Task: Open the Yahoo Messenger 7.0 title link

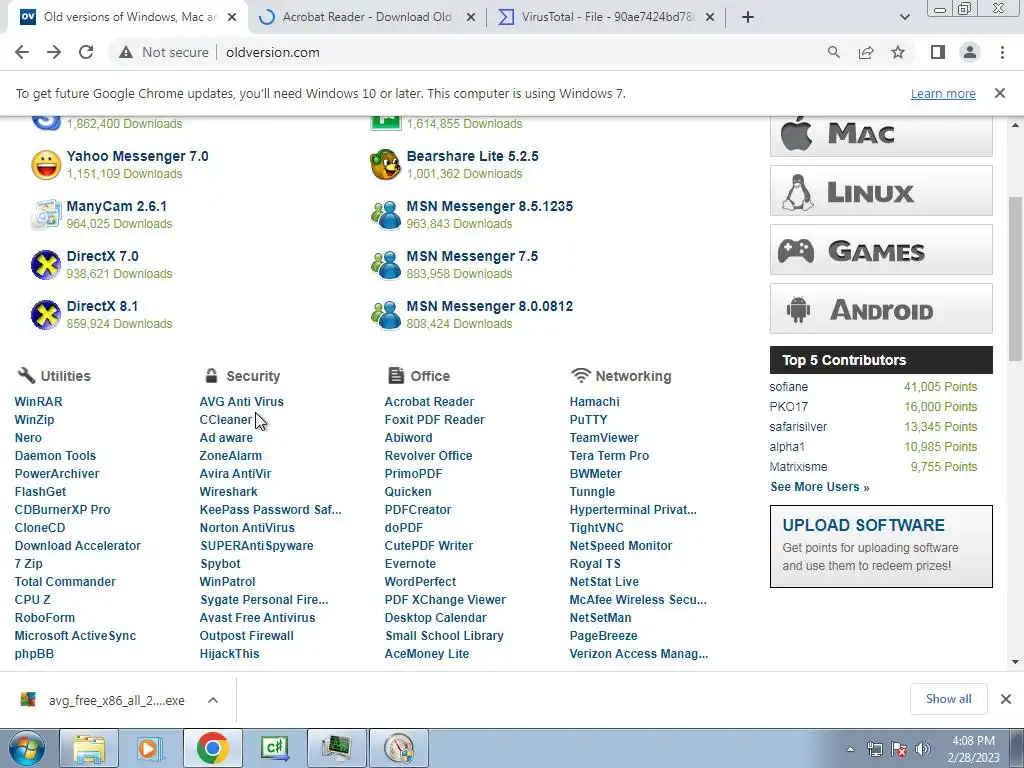Action: [x=138, y=156]
